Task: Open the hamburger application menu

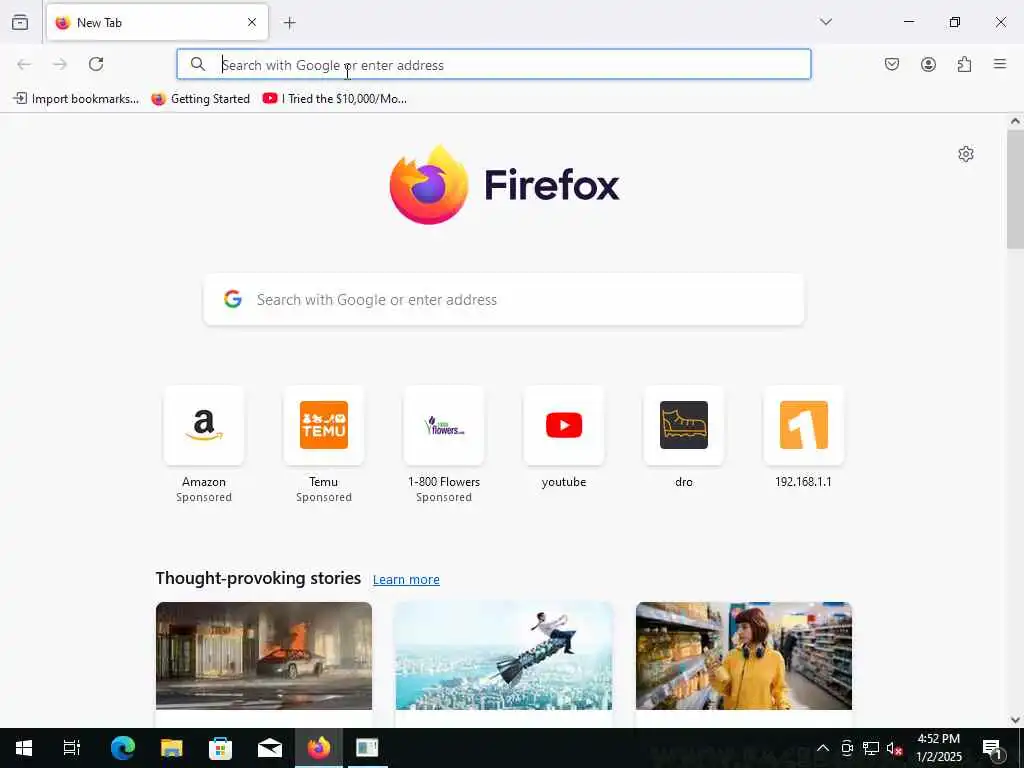Action: [x=1000, y=64]
